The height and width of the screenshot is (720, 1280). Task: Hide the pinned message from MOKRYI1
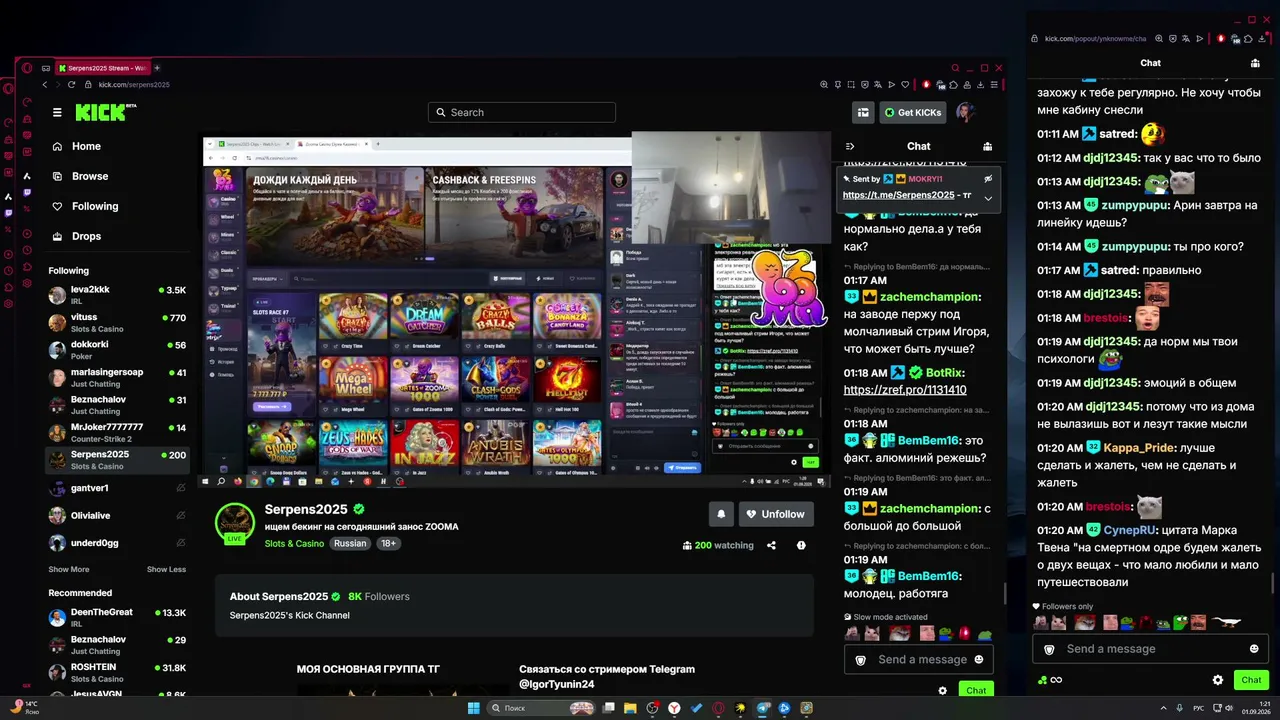pos(988,178)
